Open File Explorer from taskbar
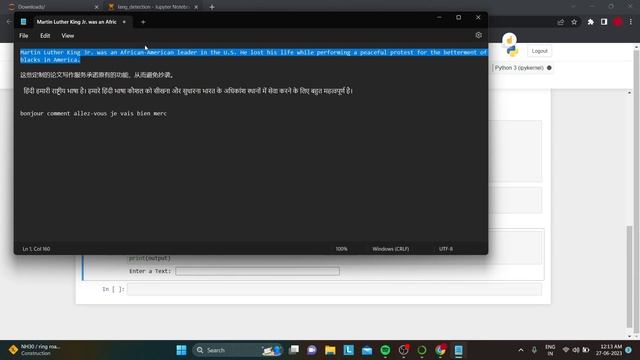 (x=330, y=350)
